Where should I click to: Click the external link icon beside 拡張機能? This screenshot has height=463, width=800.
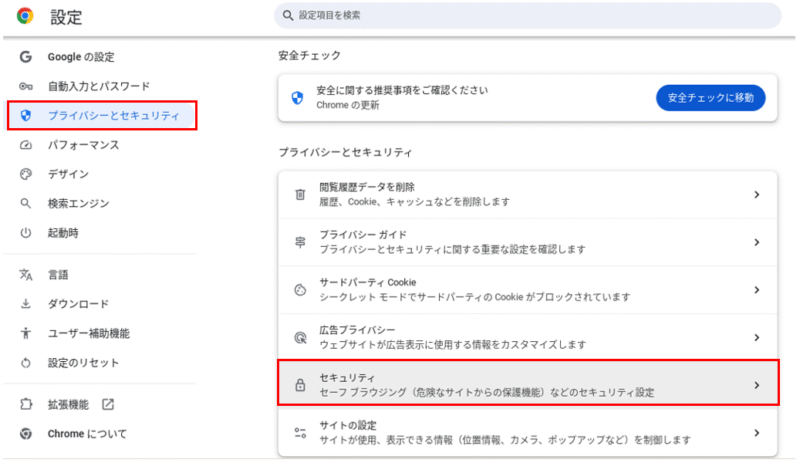click(x=108, y=404)
